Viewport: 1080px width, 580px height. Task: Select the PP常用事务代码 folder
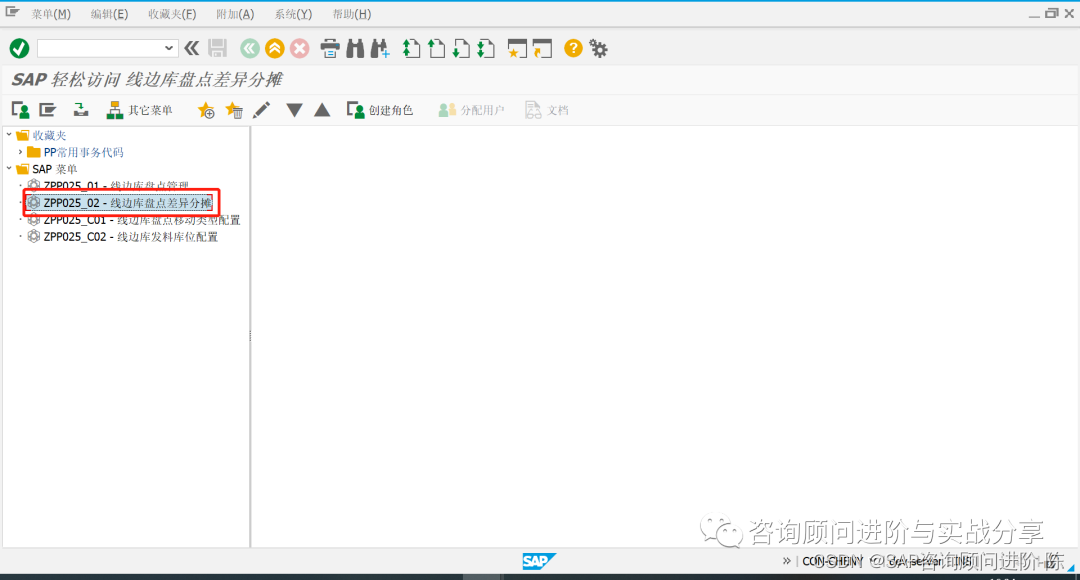click(x=83, y=152)
